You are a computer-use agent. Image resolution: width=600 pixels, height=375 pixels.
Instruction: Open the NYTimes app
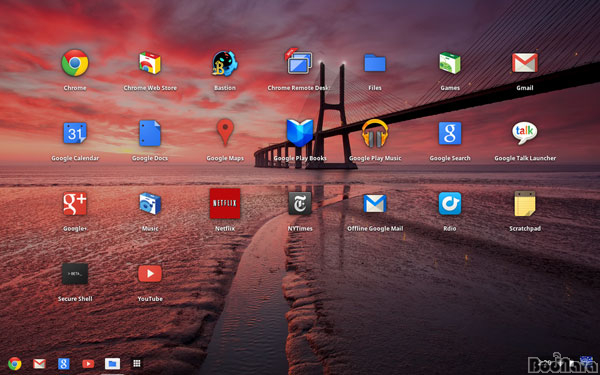click(300, 203)
